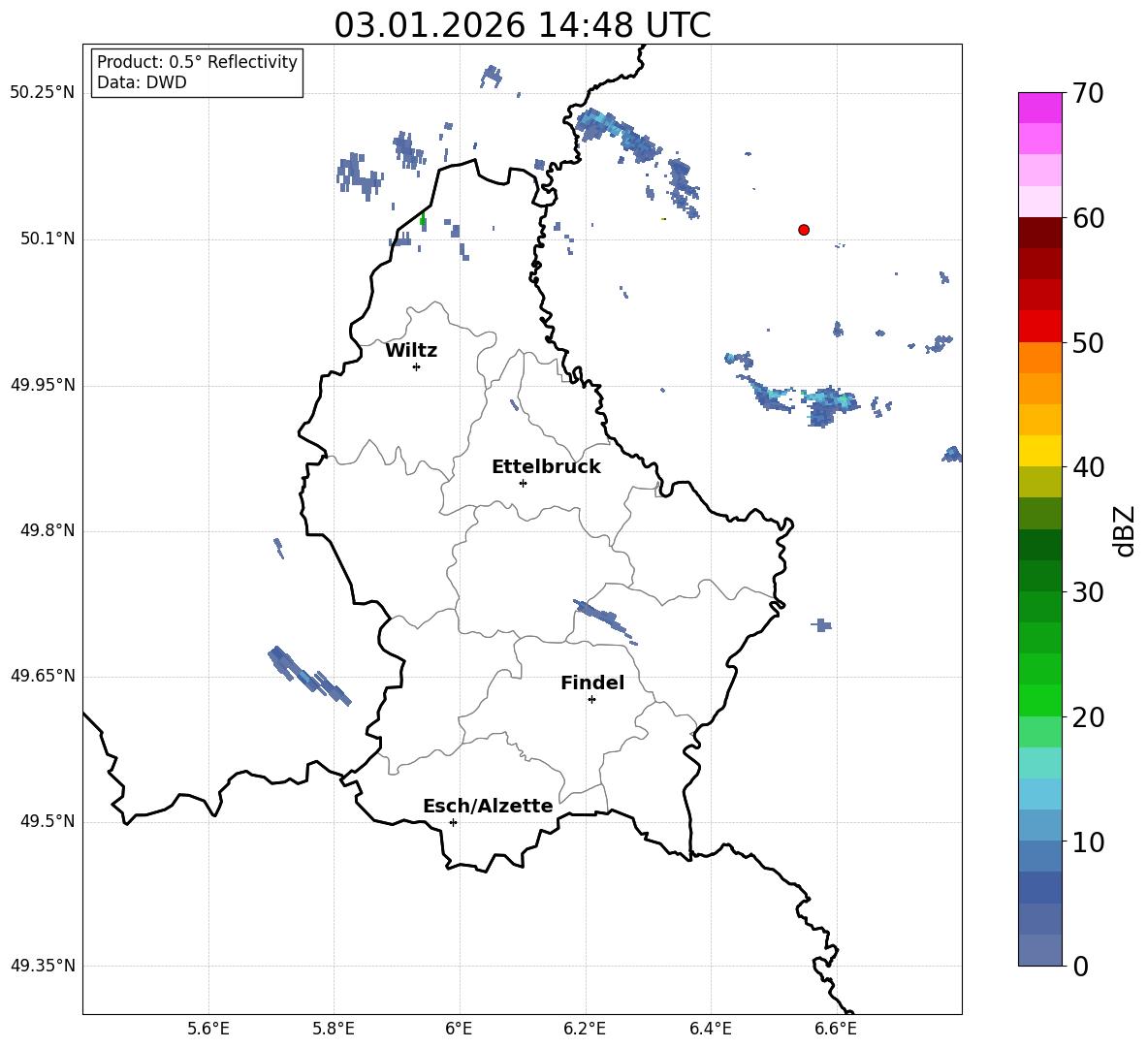
Task: Click the yellow colorbar segment at 40
Action: tap(1039, 451)
